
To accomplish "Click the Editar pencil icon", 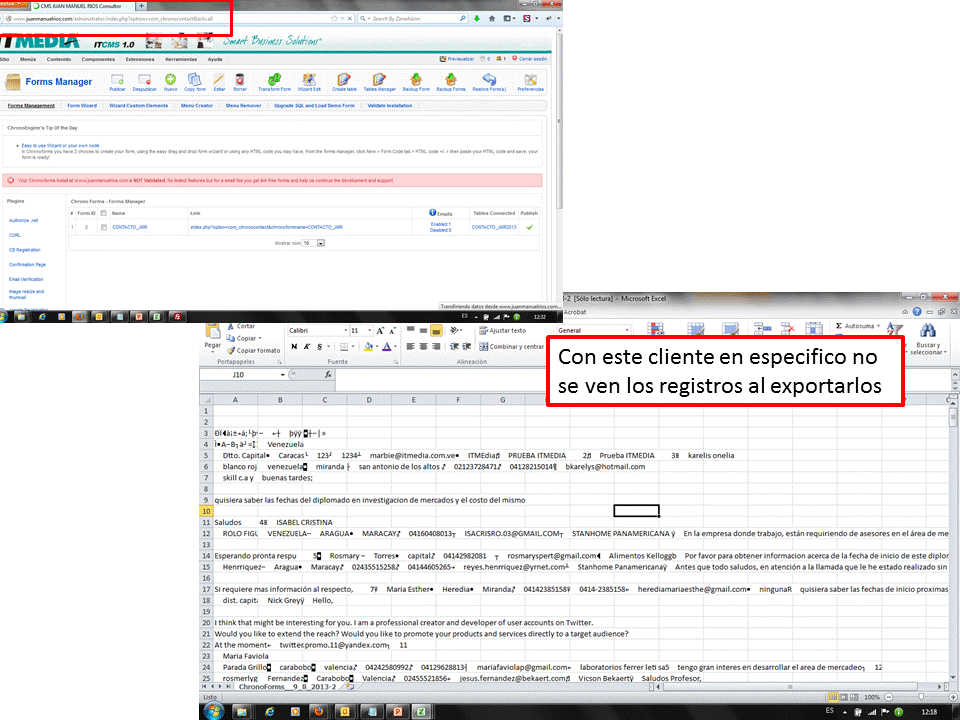I will (x=219, y=82).
